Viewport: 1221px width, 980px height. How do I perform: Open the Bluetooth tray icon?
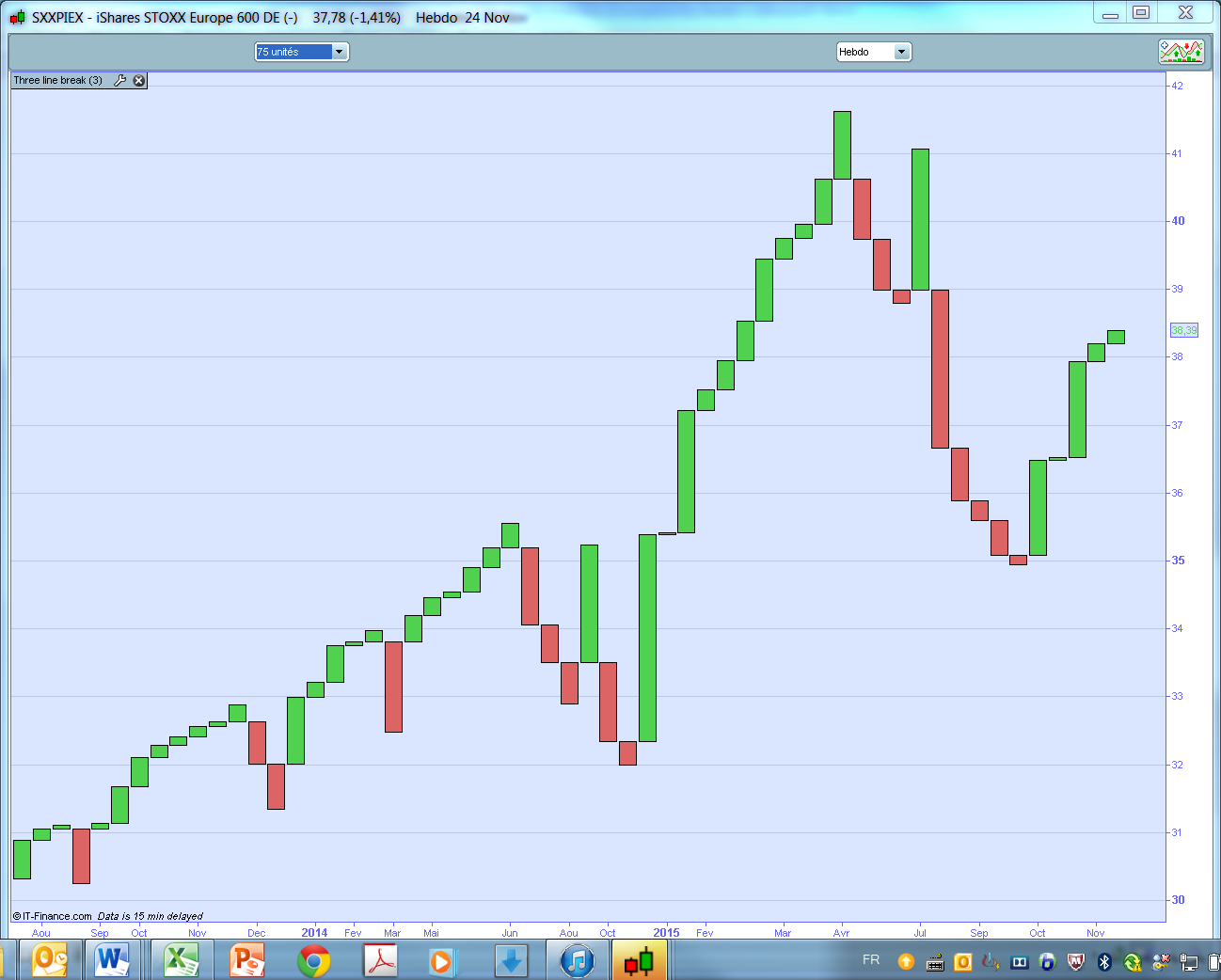(1104, 961)
